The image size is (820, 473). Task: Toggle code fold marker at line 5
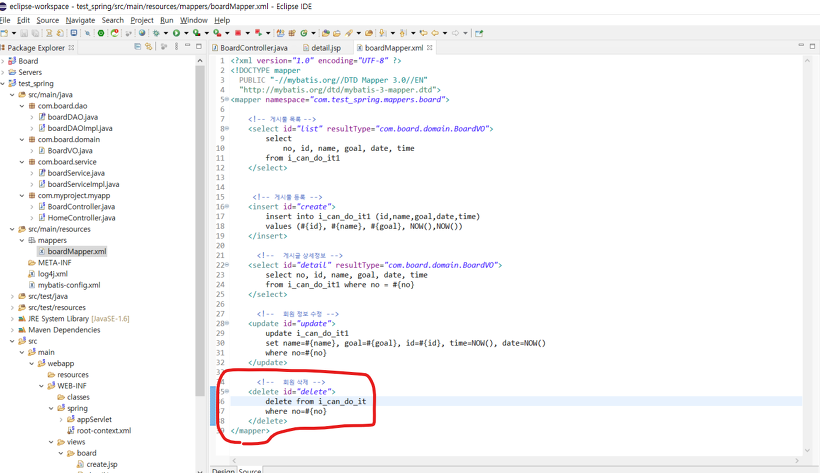pos(227,99)
